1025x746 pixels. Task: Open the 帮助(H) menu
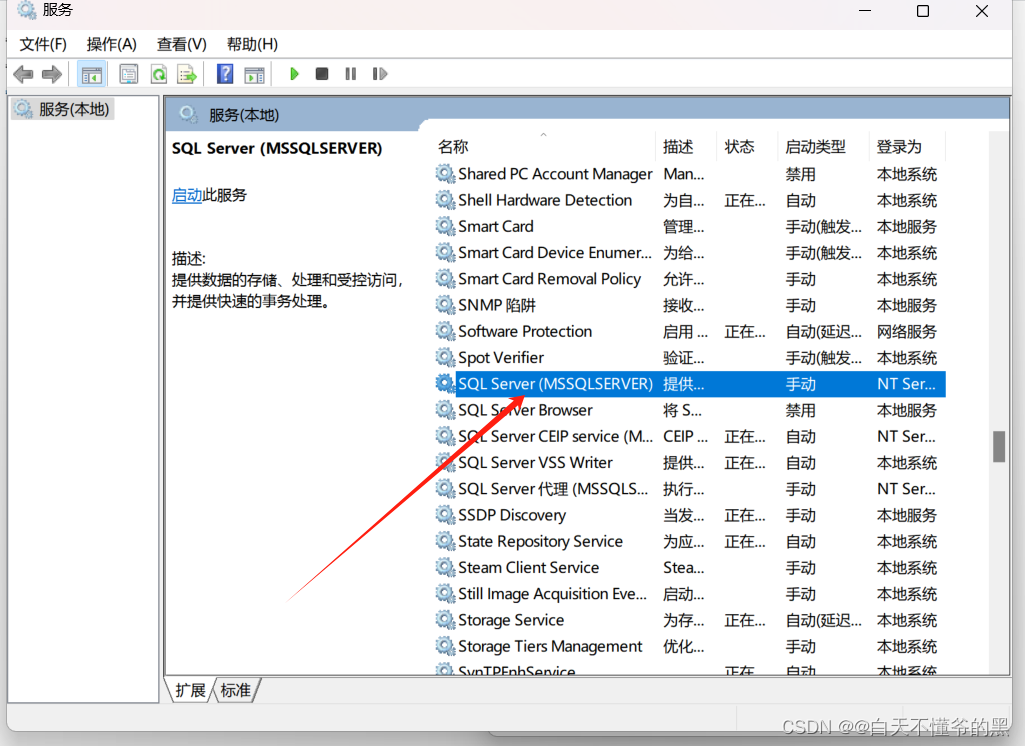(252, 44)
